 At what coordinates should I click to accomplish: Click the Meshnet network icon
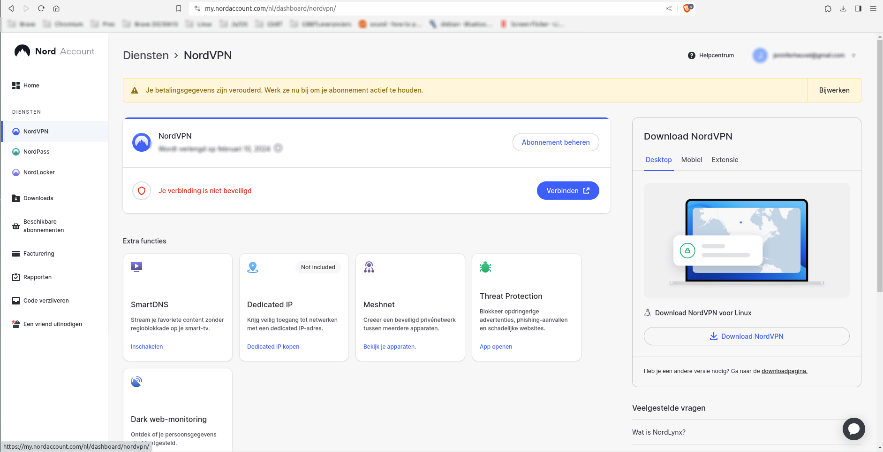369,267
